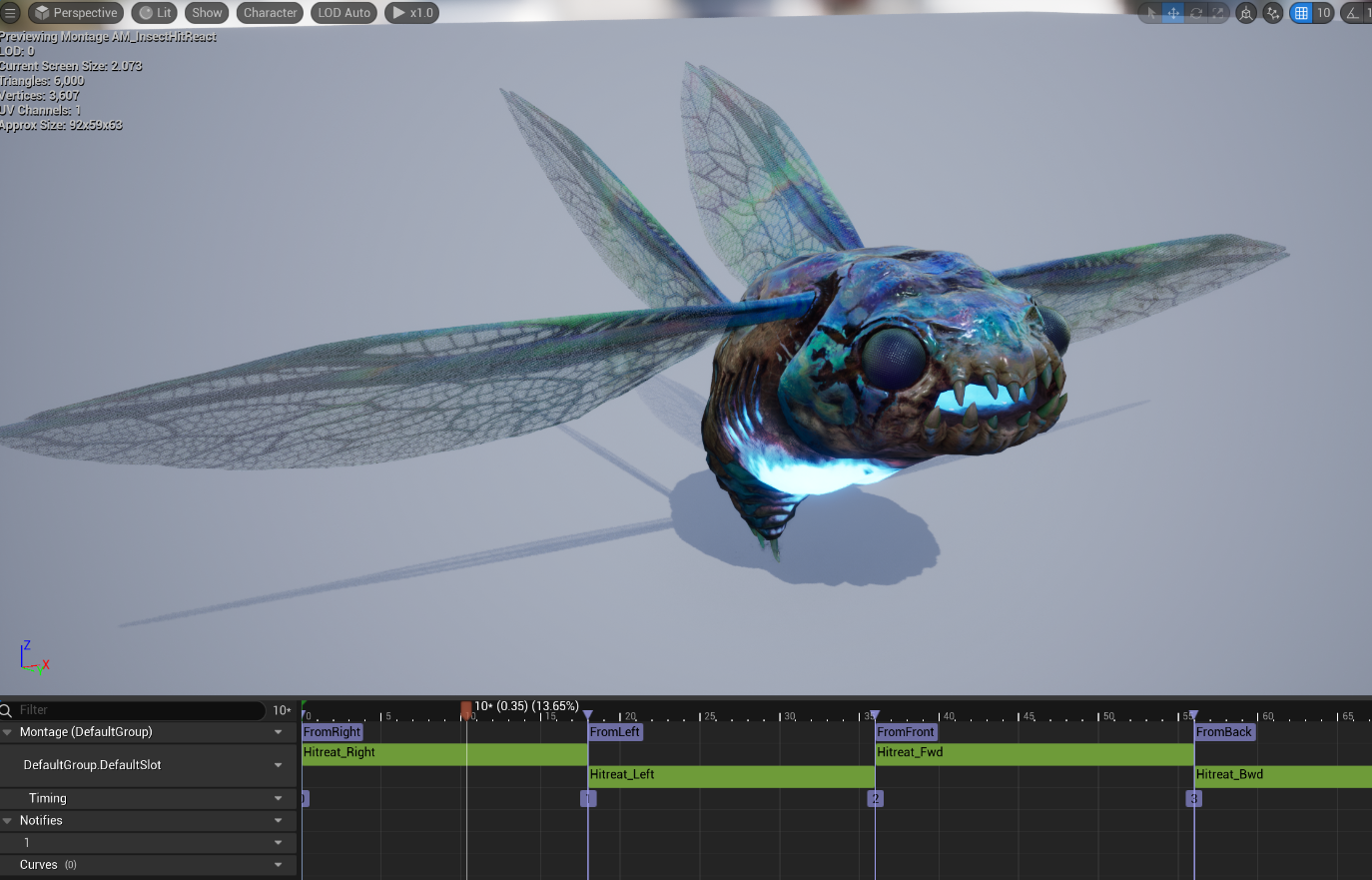Screen dimensions: 1372x880
Task: Collapse the Montage (DefaultGroup) track
Action: (x=7, y=732)
